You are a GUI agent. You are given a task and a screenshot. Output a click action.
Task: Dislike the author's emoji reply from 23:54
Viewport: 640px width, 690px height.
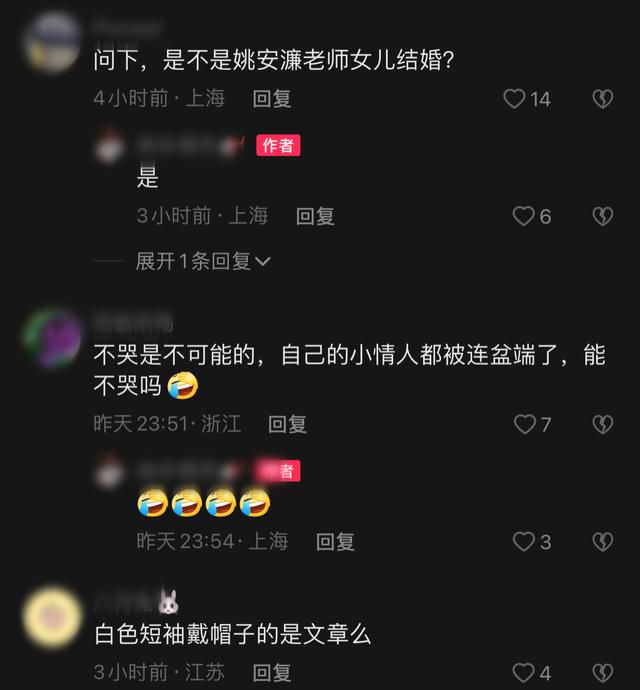(603, 542)
